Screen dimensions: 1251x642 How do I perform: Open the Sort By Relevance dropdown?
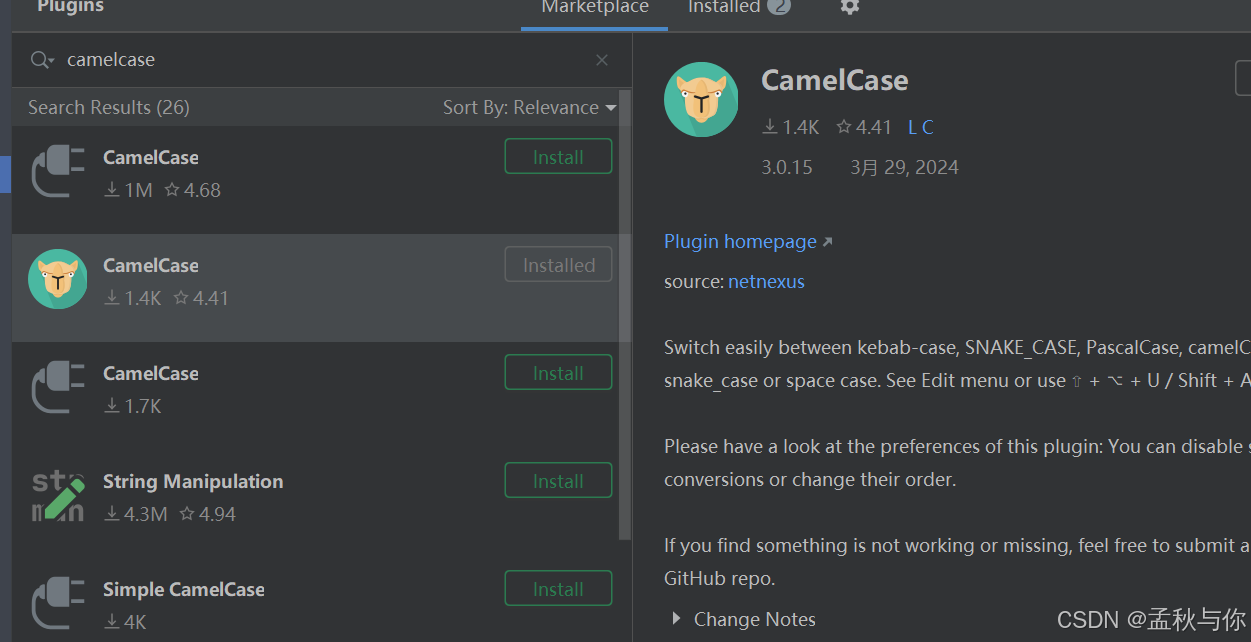click(530, 107)
